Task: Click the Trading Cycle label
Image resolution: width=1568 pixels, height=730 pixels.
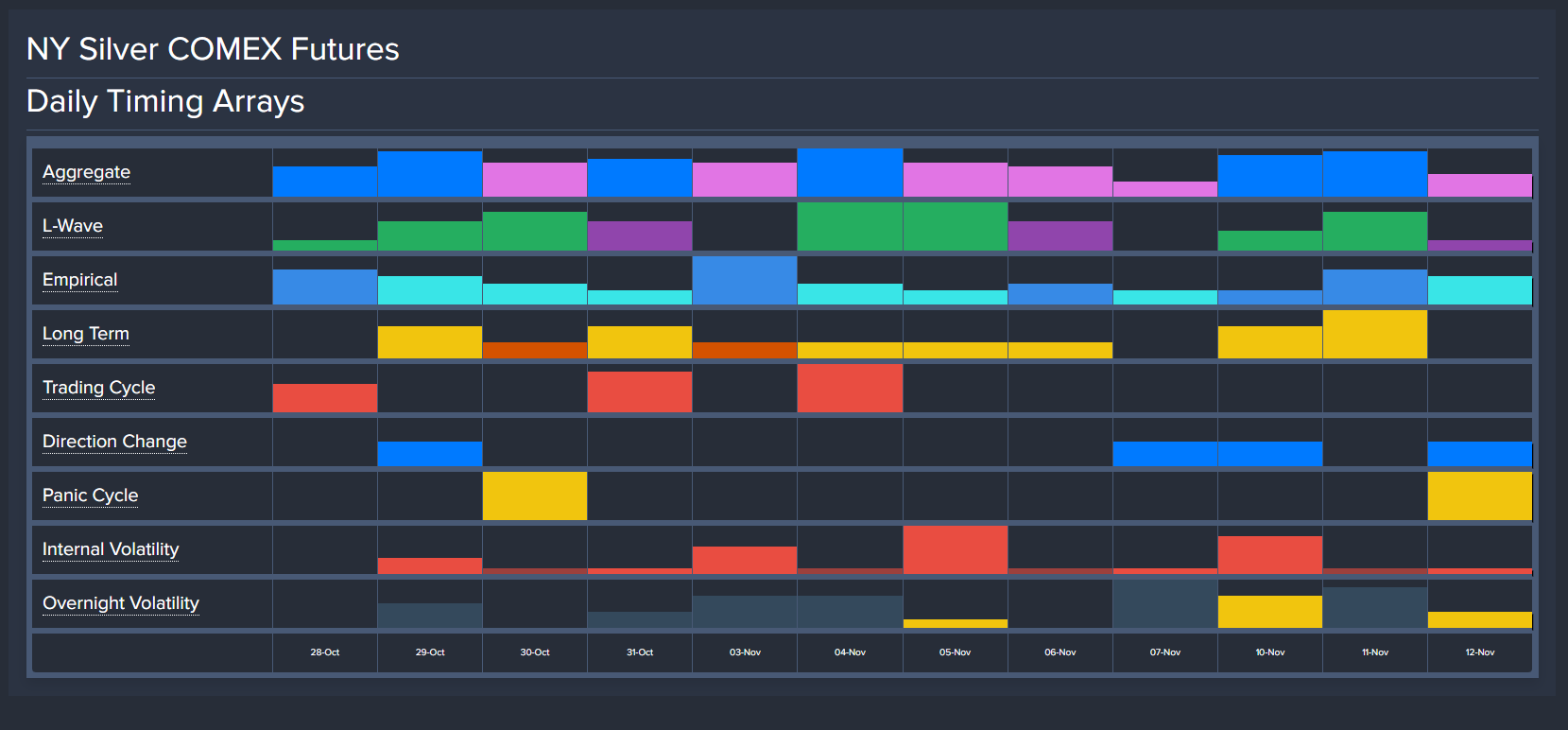Action: point(98,388)
